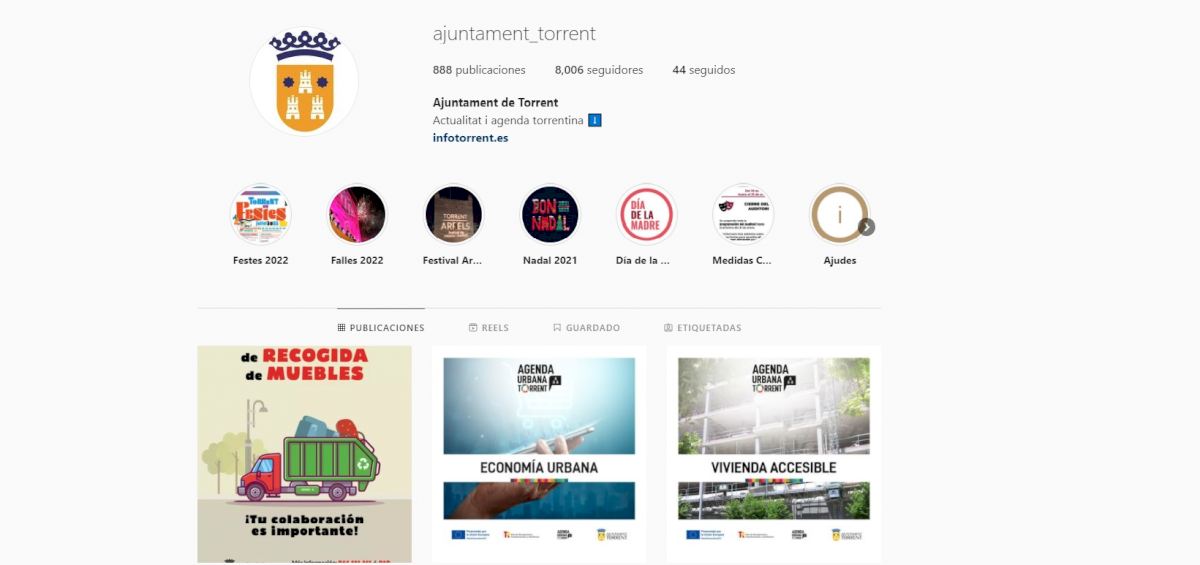Screen dimensions: 1200x565
Task: Switch to the Reels tab
Action: click(x=488, y=328)
